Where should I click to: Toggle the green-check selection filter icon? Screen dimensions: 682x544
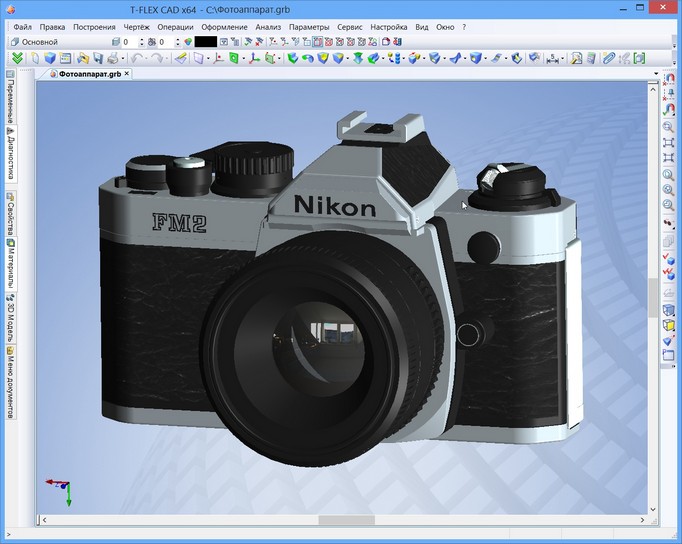pos(248,42)
